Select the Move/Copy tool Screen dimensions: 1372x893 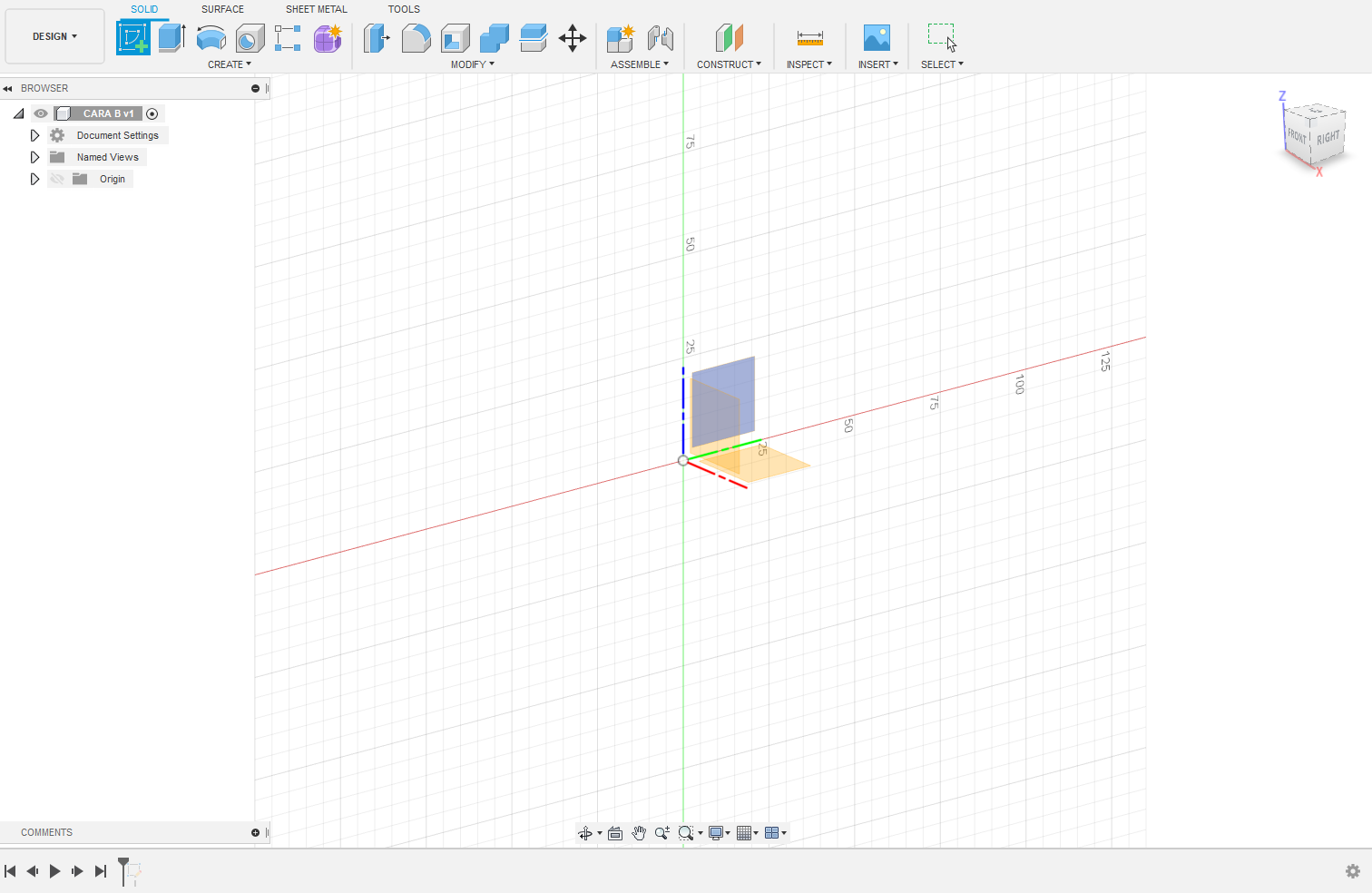[573, 38]
